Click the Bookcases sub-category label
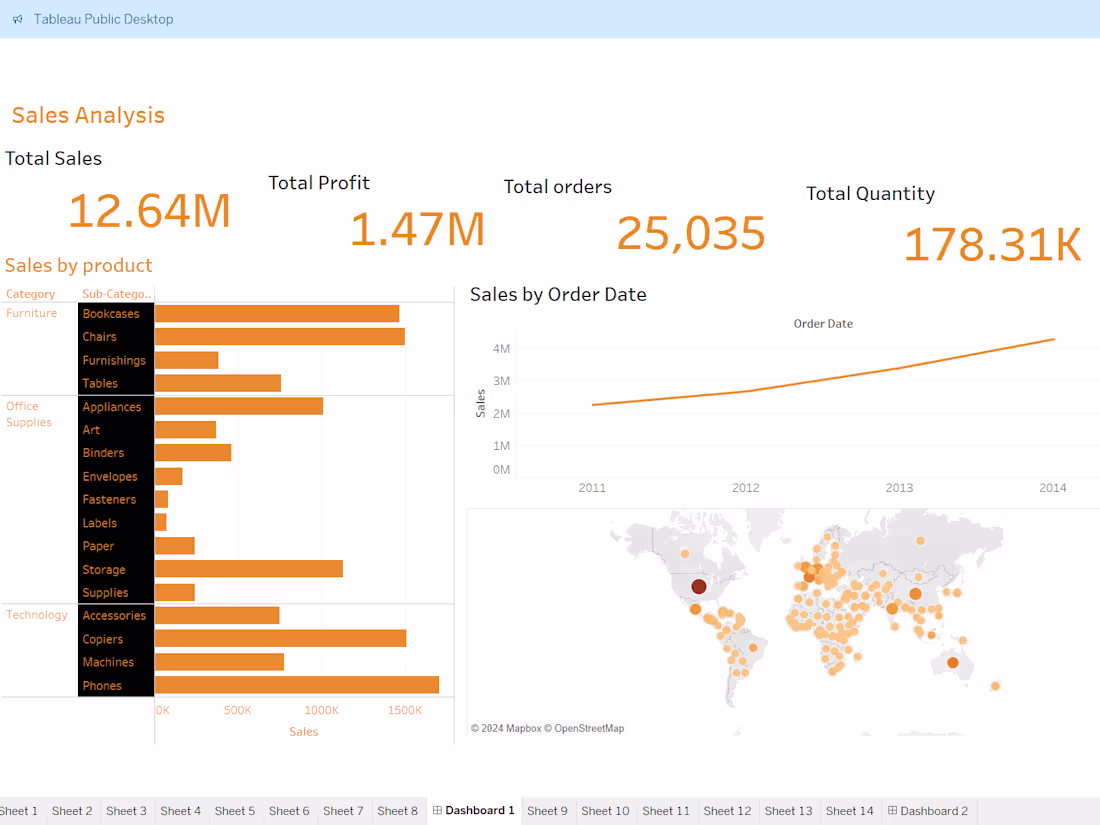The image size is (1100, 825). pyautogui.click(x=111, y=313)
